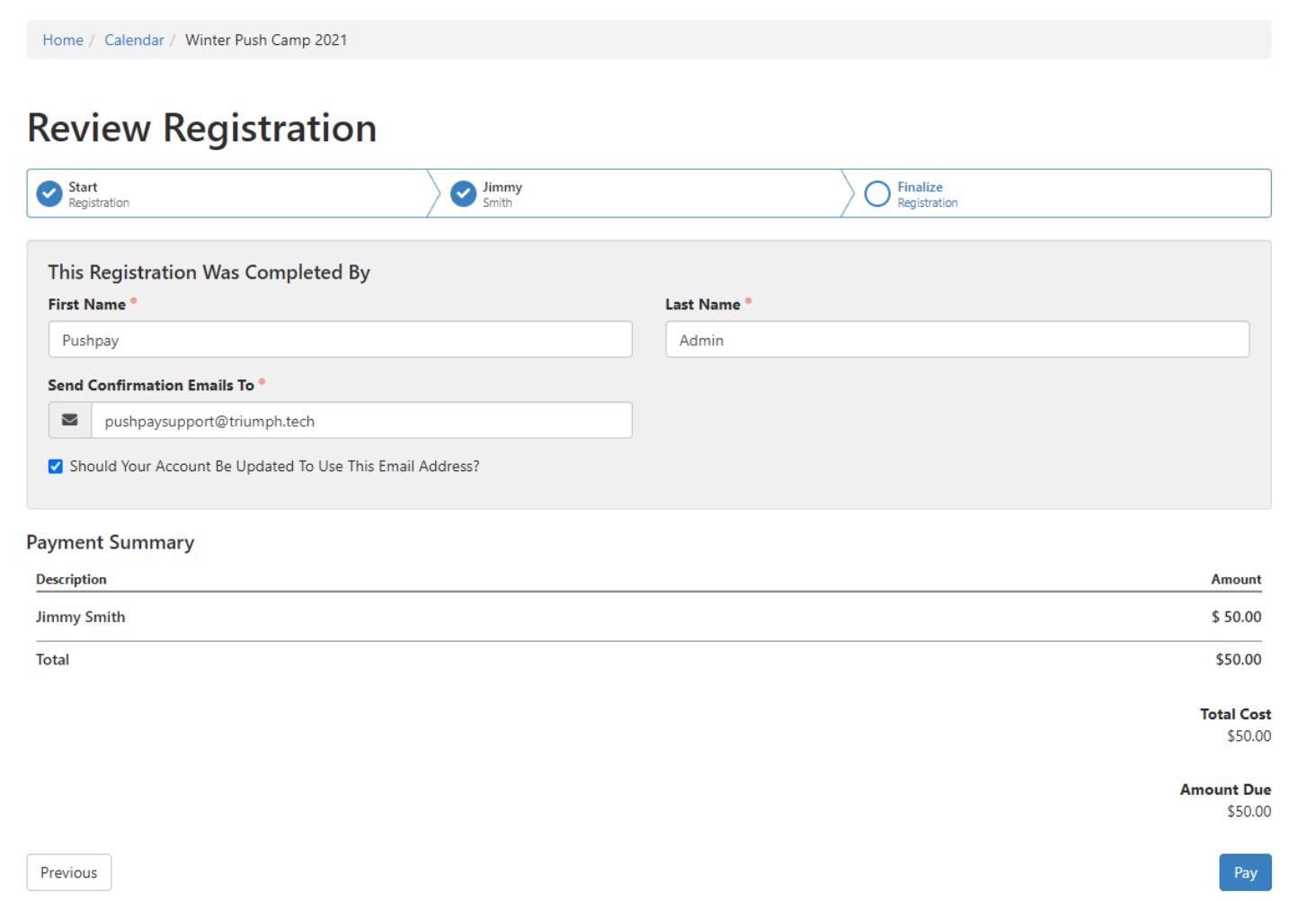The image size is (1316, 901).
Task: Click the confirmation email address field
Action: coord(360,420)
